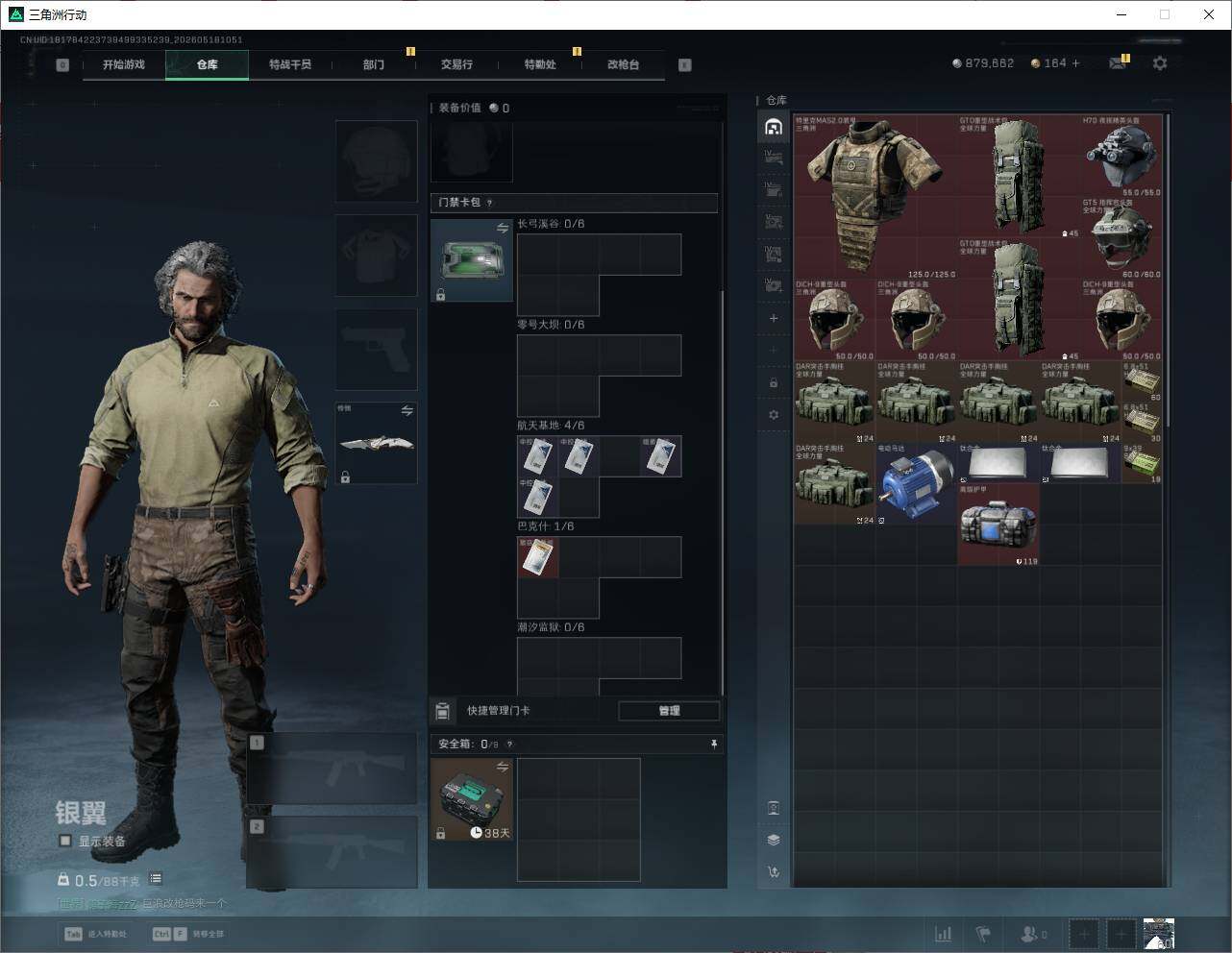Click the carry weight details list icon

point(156,879)
